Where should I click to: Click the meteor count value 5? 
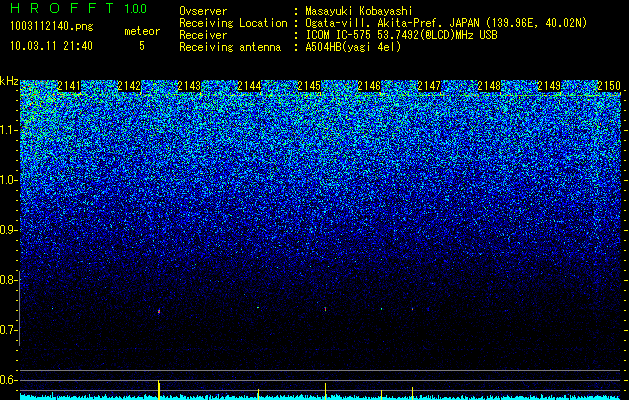coord(142,46)
